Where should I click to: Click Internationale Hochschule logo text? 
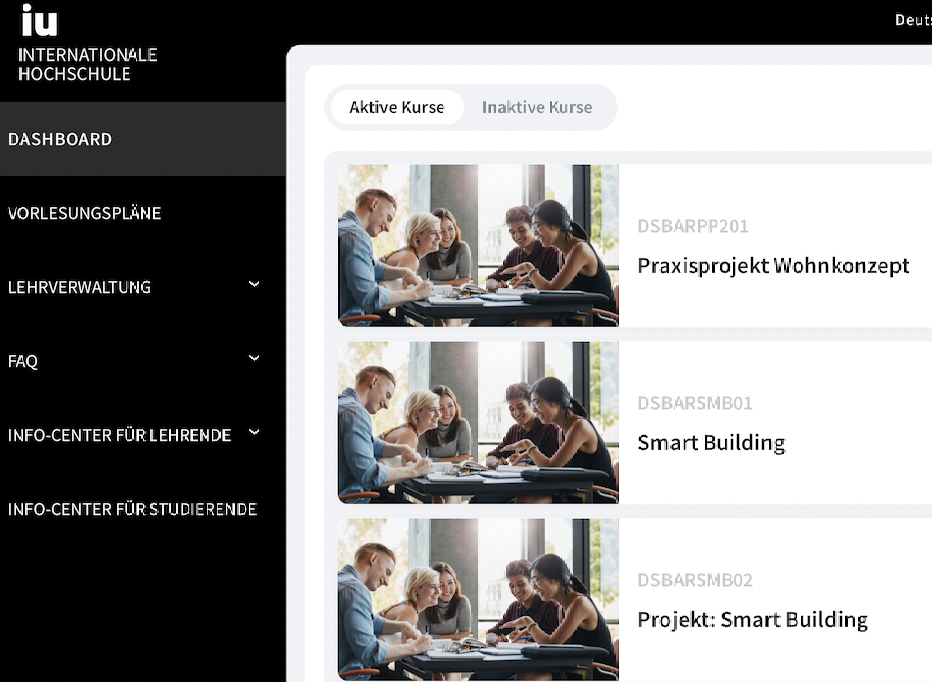coord(87,64)
